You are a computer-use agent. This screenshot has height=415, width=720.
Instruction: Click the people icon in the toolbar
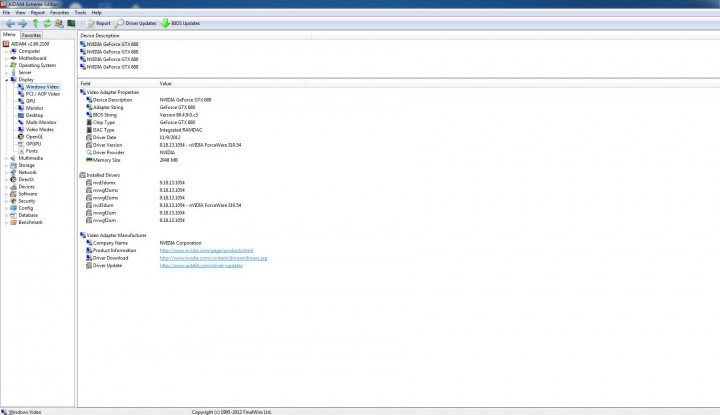59,23
